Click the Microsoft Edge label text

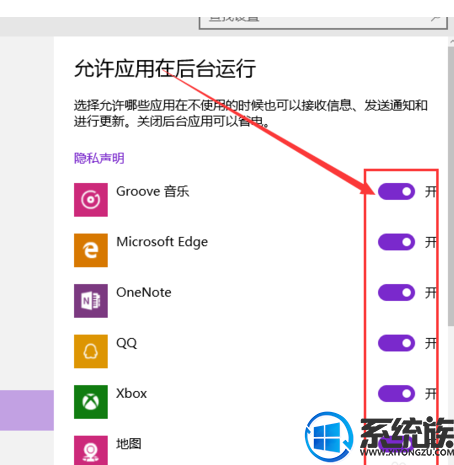coord(162,242)
